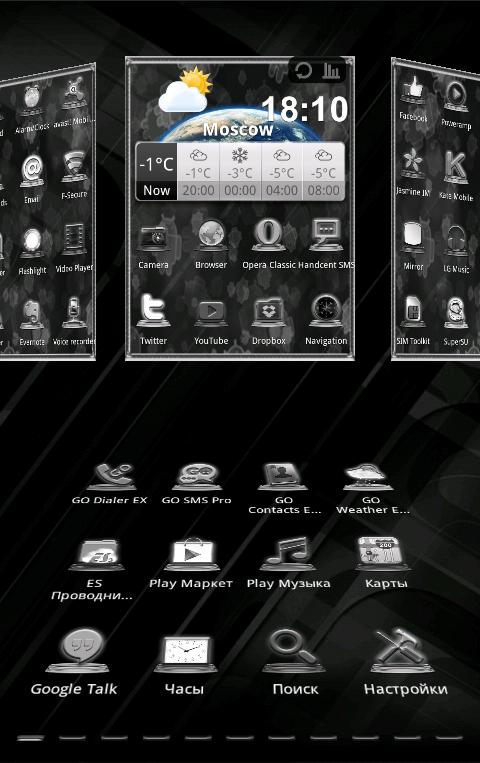Launch Evernote icon
The height and width of the screenshot is (763, 480).
pos(32,314)
